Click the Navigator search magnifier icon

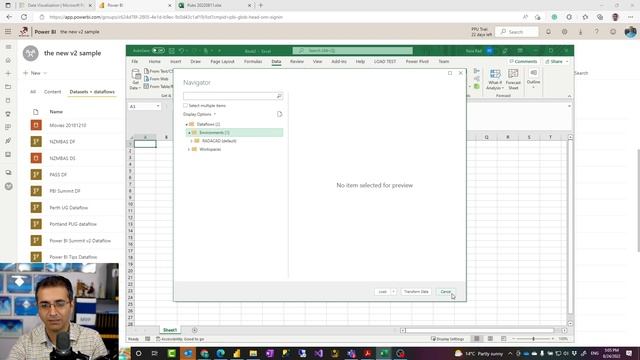click(x=279, y=96)
